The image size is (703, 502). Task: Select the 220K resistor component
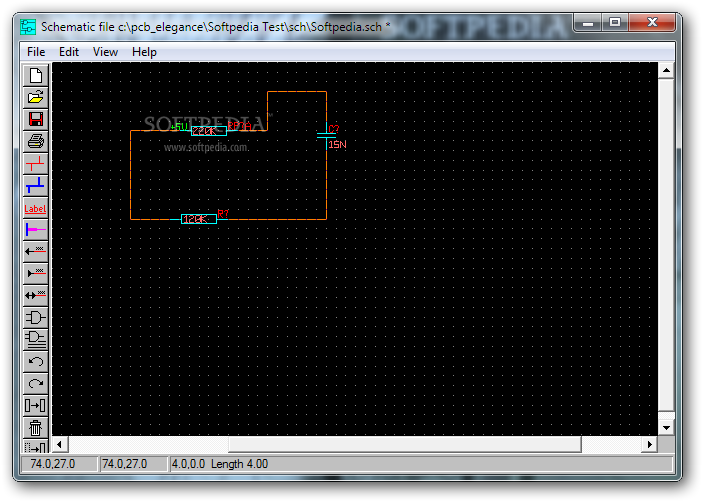208,131
